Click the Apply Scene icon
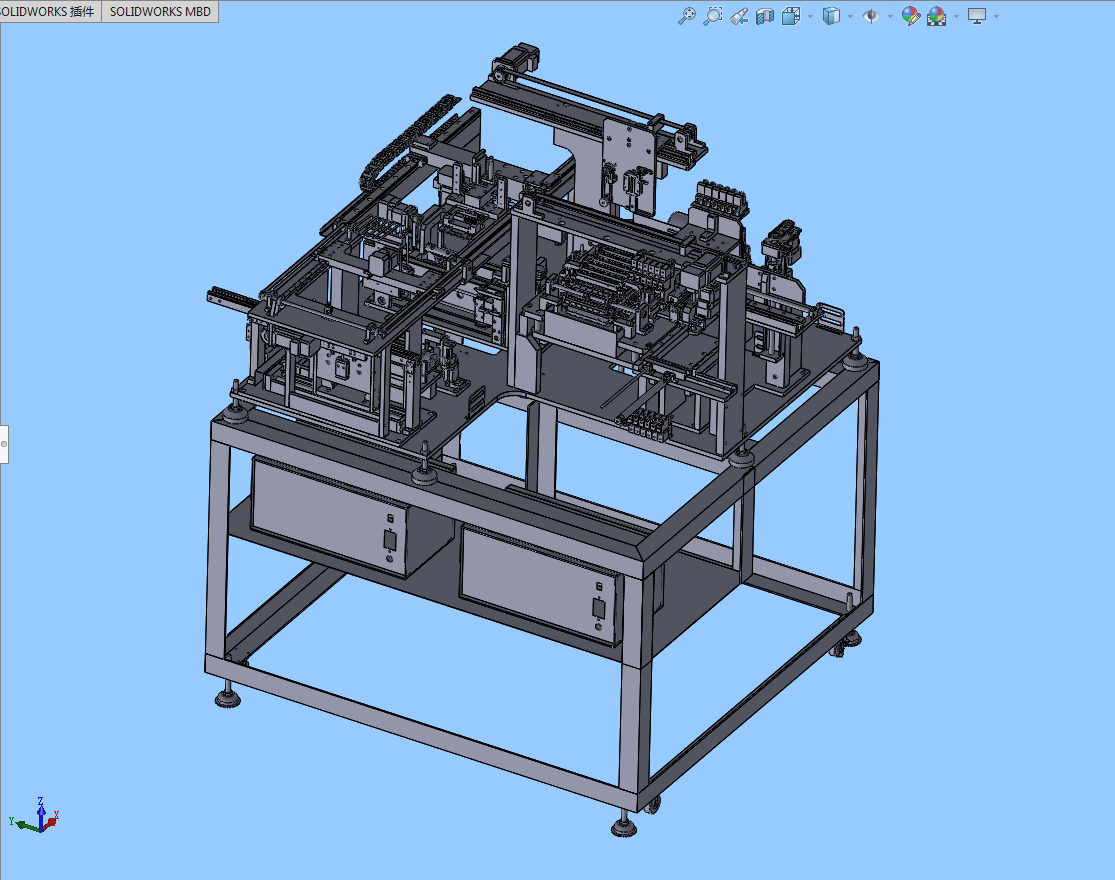 pos(937,16)
